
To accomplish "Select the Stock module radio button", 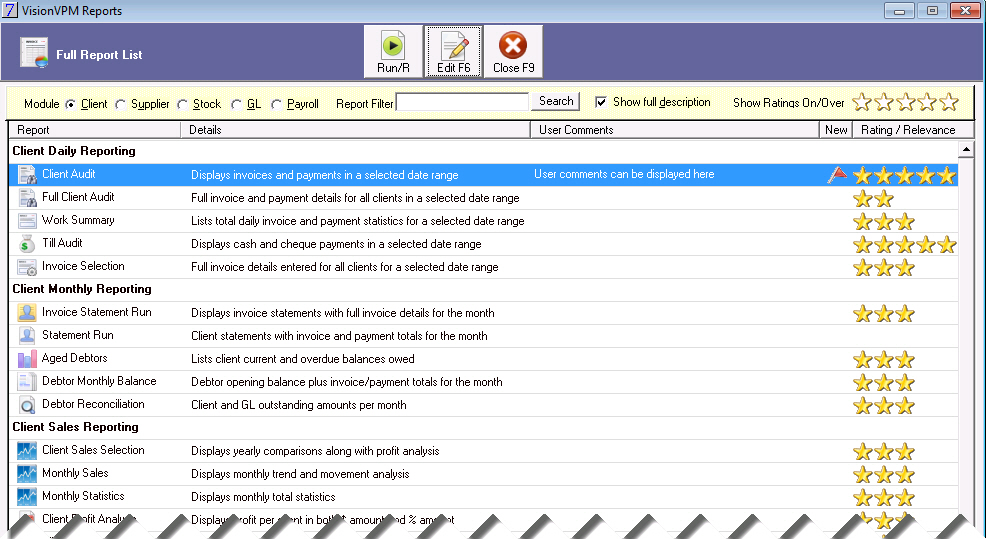I will click(x=182, y=104).
